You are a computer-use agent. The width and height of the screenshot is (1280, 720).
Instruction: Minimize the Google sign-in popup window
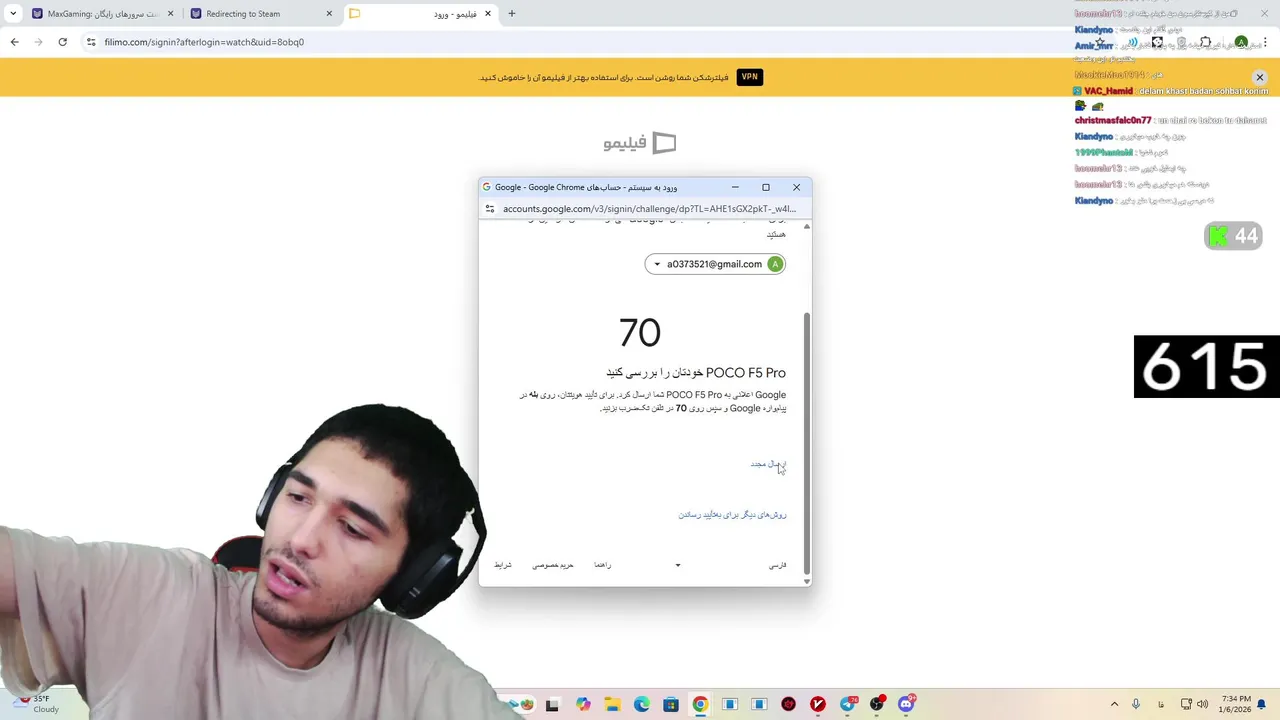point(735,187)
